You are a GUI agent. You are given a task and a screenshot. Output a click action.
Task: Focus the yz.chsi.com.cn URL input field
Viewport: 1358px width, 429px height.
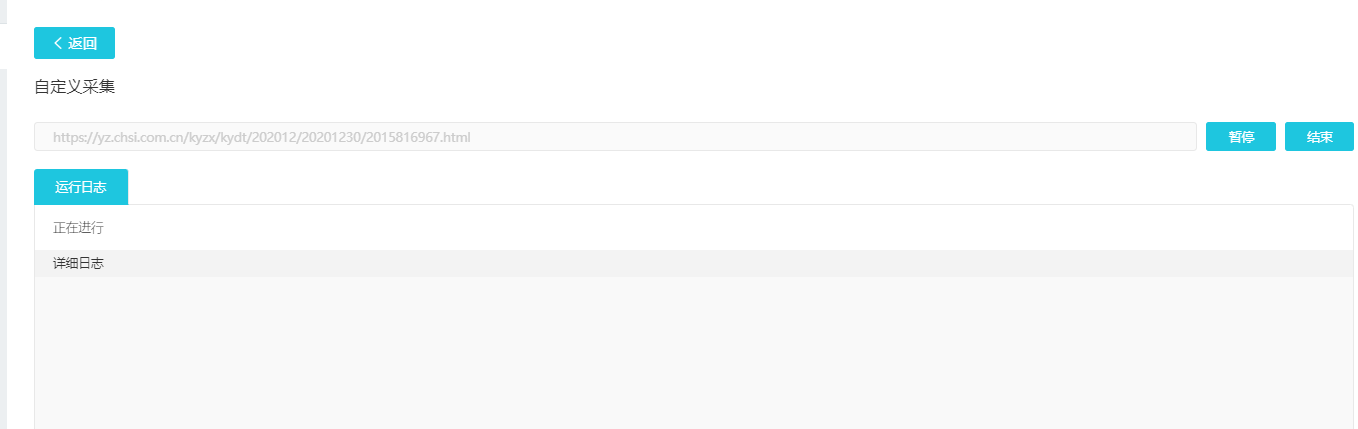[614, 137]
